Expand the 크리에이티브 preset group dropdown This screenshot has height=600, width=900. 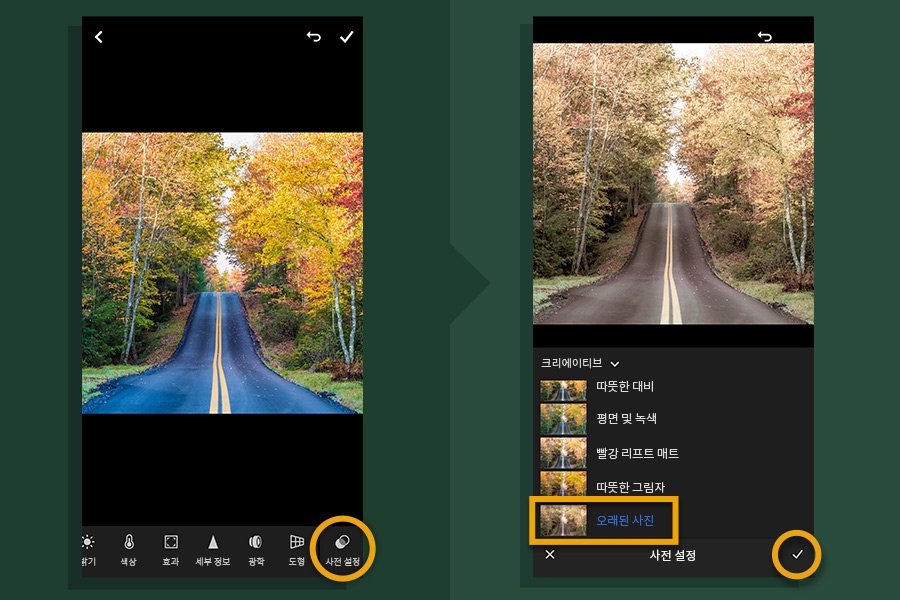580,363
